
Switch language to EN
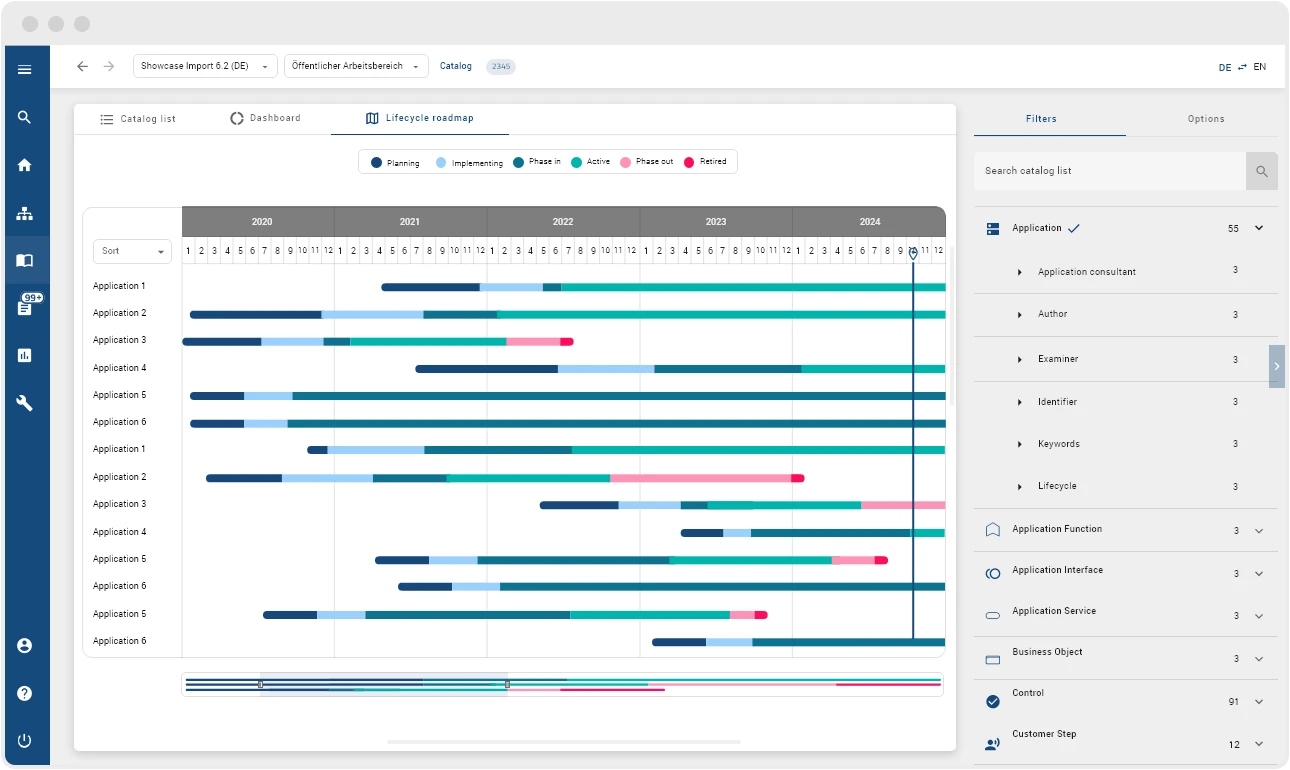pos(1260,67)
